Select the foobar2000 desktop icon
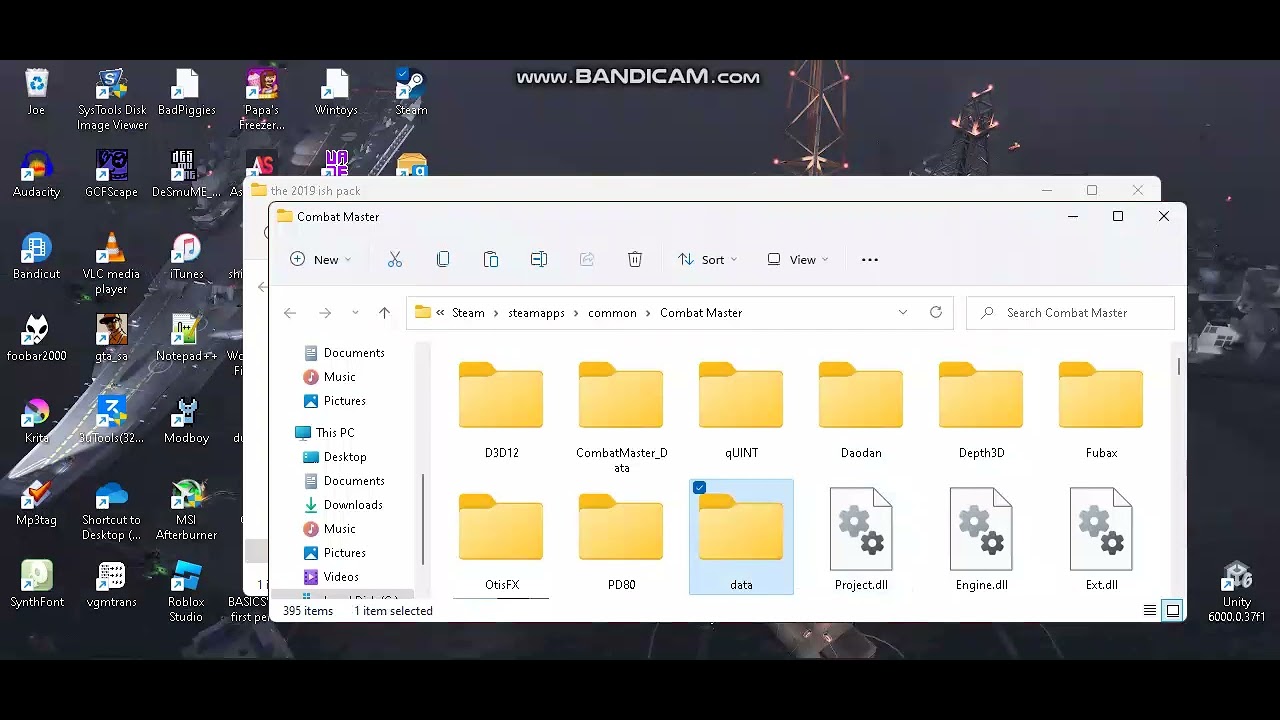 (36, 338)
